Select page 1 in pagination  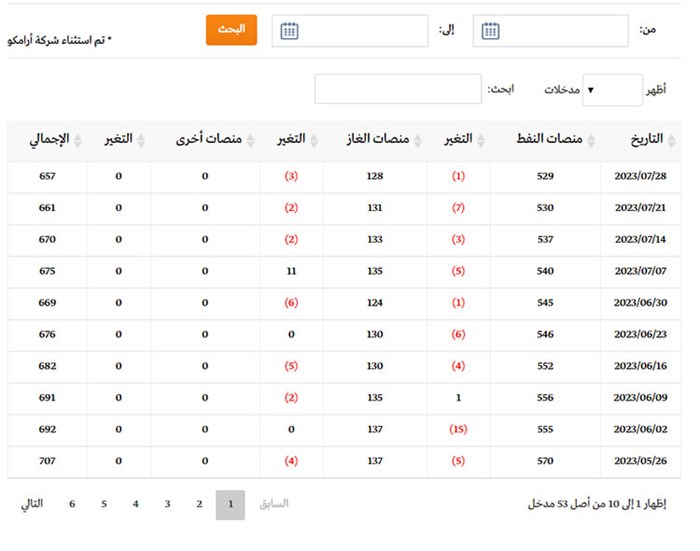point(230,505)
